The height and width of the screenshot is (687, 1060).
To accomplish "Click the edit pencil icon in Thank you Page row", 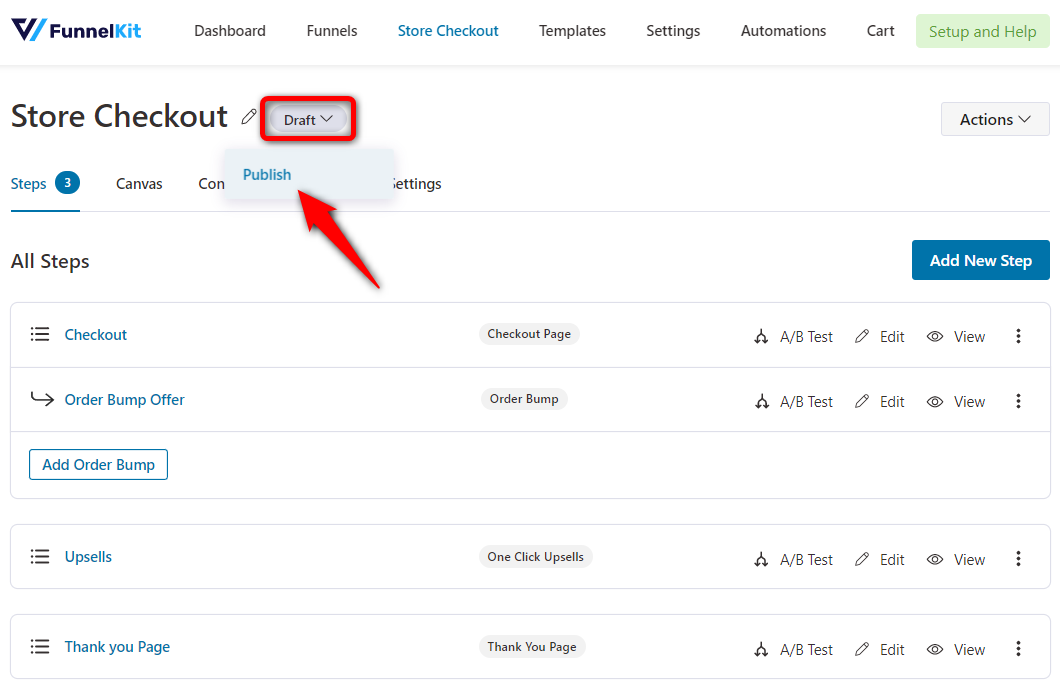I will pyautogui.click(x=862, y=649).
